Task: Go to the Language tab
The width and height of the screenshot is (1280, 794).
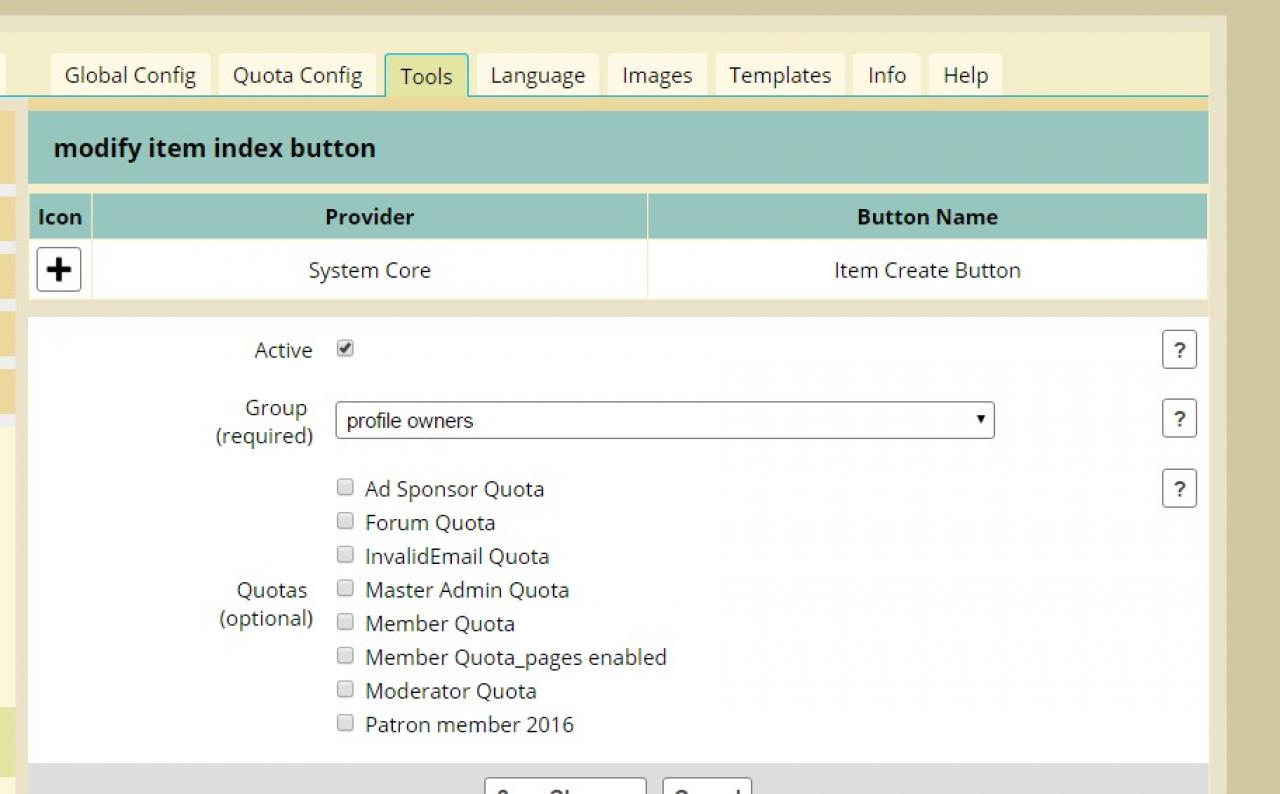Action: [x=537, y=76]
